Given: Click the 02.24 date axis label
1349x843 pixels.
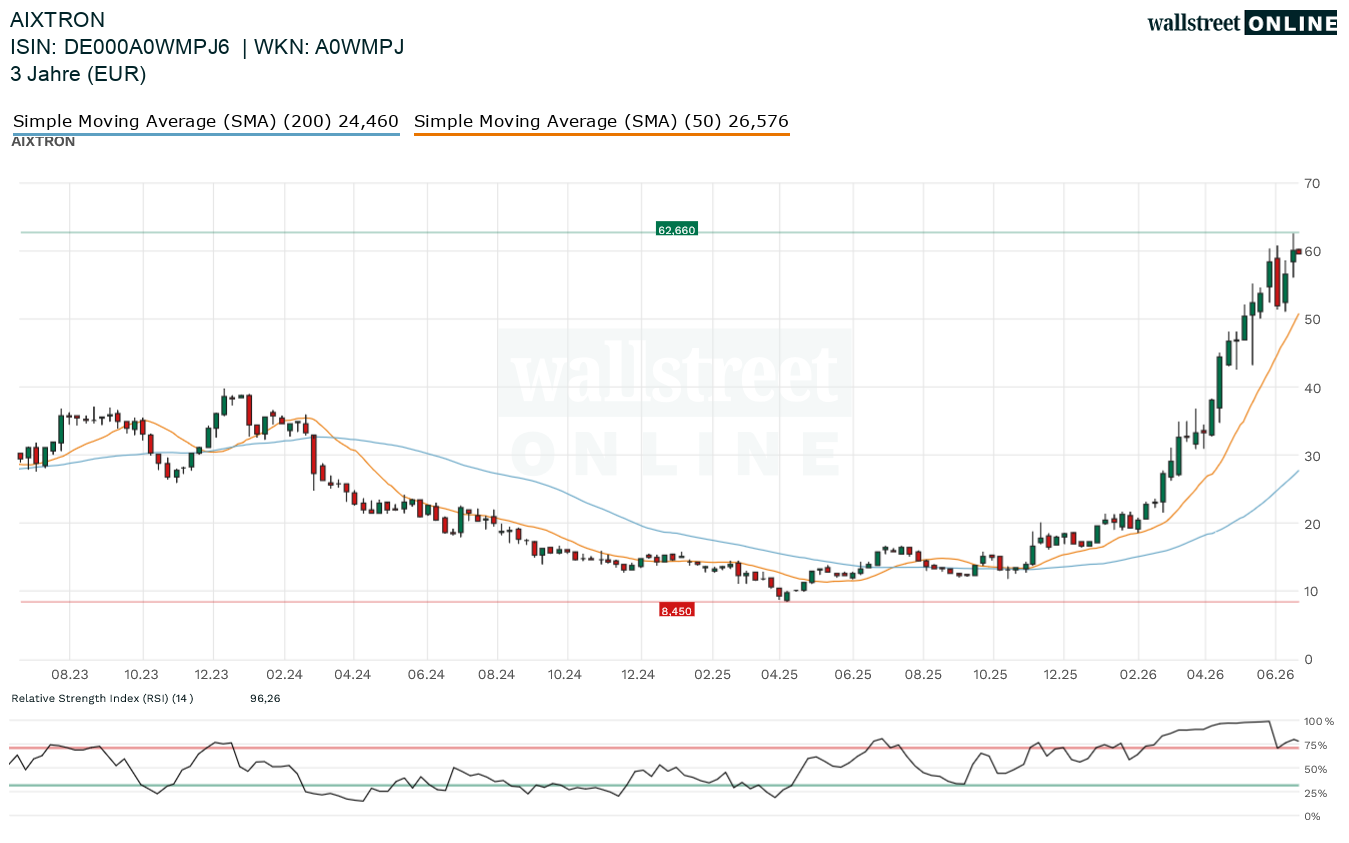Looking at the screenshot, I should pyautogui.click(x=285, y=675).
